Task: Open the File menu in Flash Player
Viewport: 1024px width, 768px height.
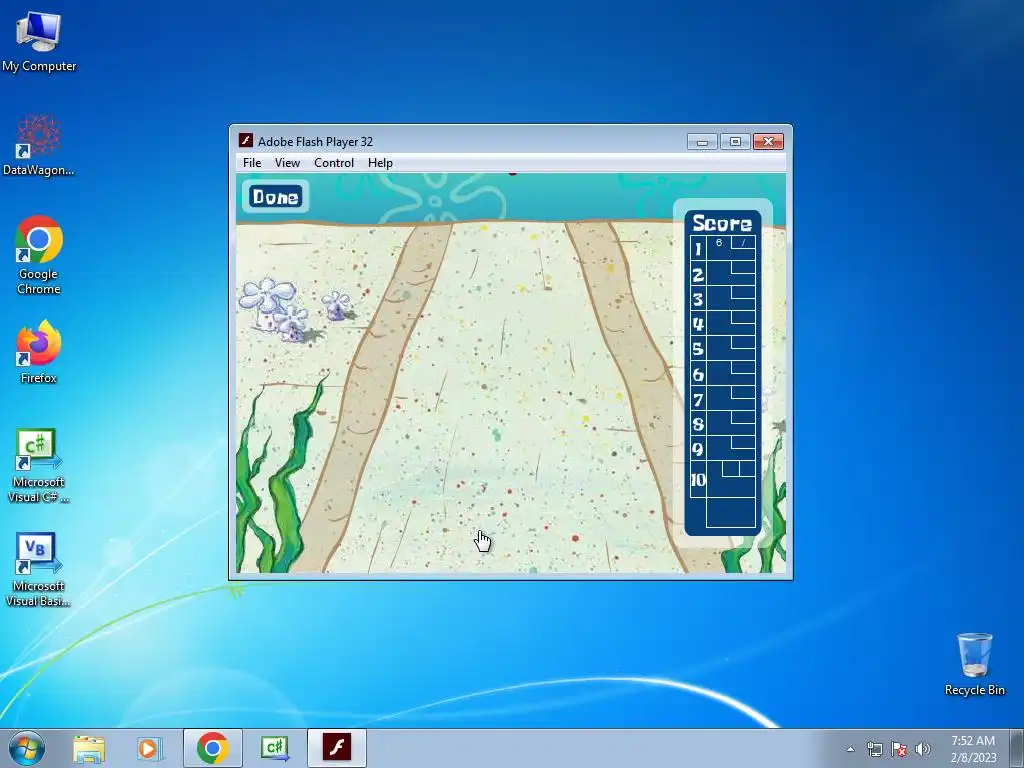Action: [251, 163]
